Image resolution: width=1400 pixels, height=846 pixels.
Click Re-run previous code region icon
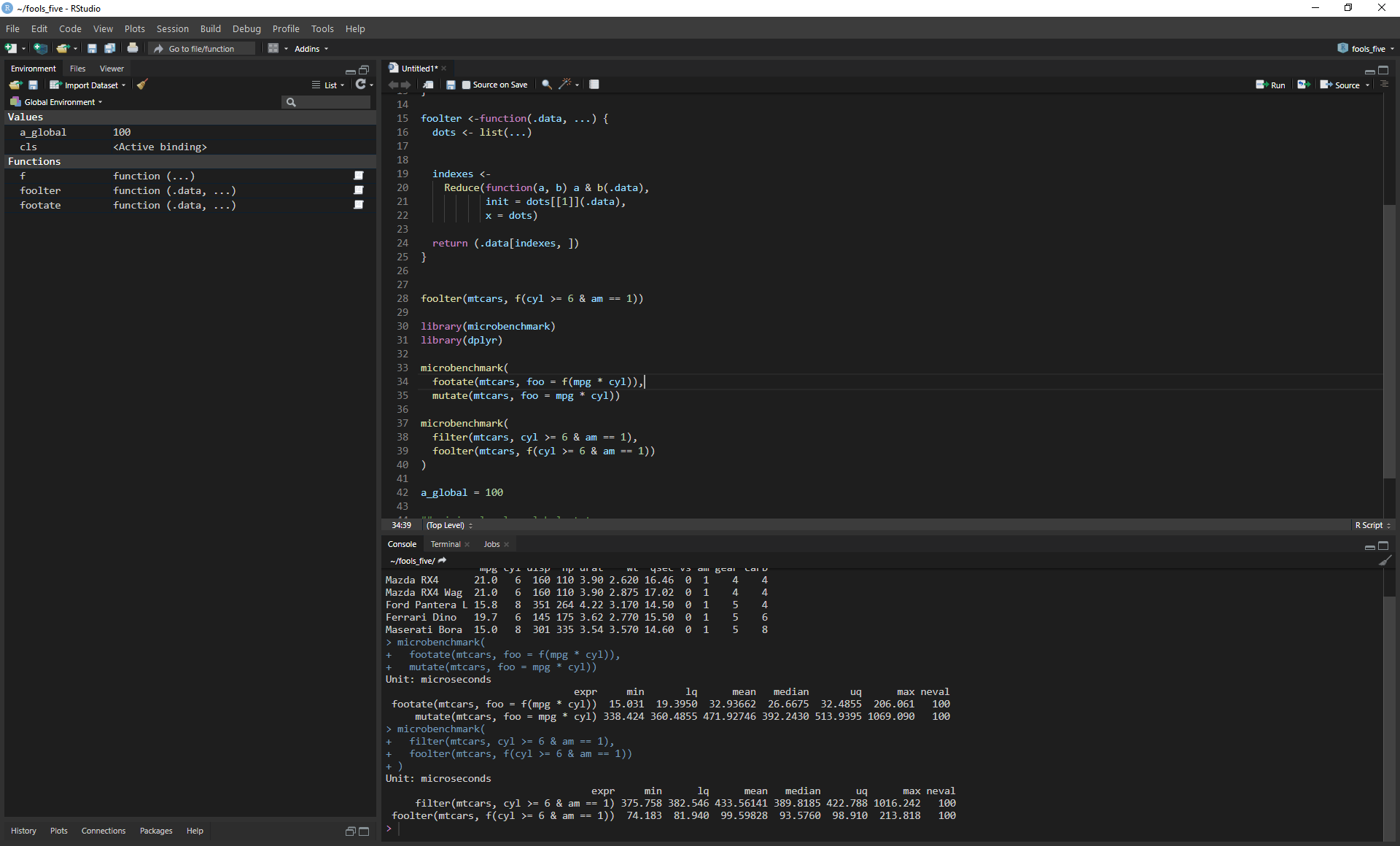1303,85
